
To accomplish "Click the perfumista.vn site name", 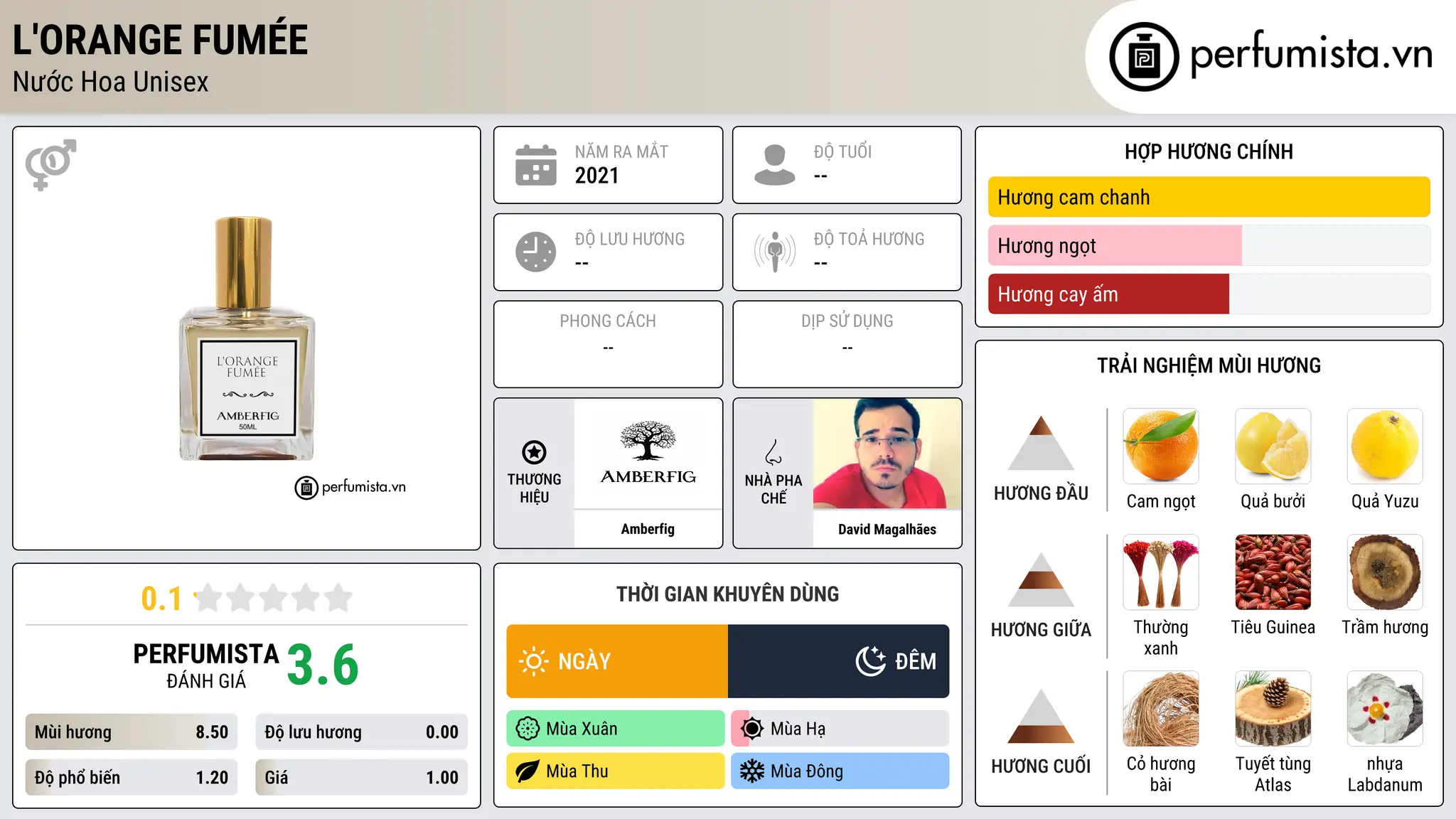I will click(x=1311, y=54).
